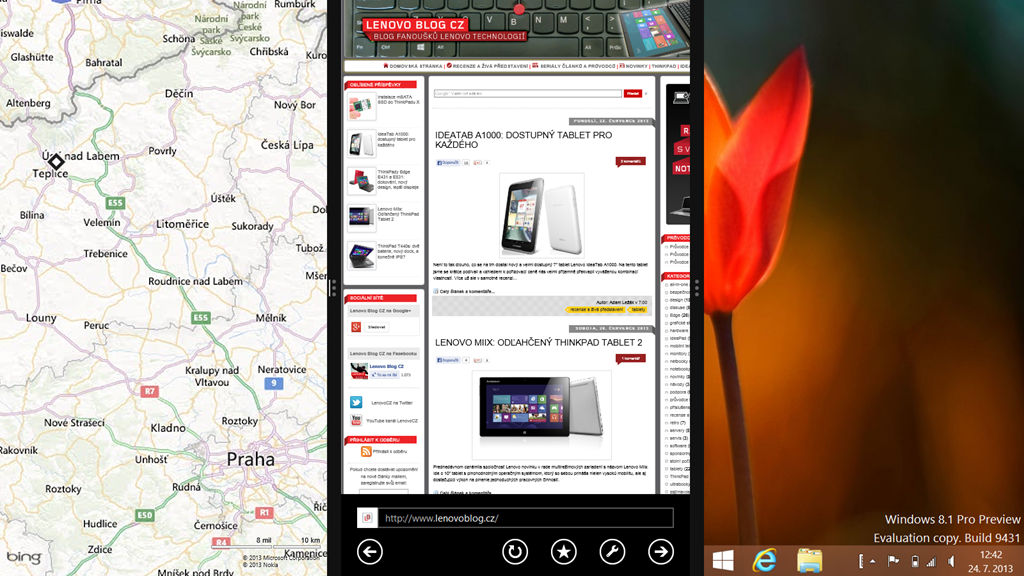Open File Explorer from the taskbar
The height and width of the screenshot is (576, 1024).
click(809, 561)
